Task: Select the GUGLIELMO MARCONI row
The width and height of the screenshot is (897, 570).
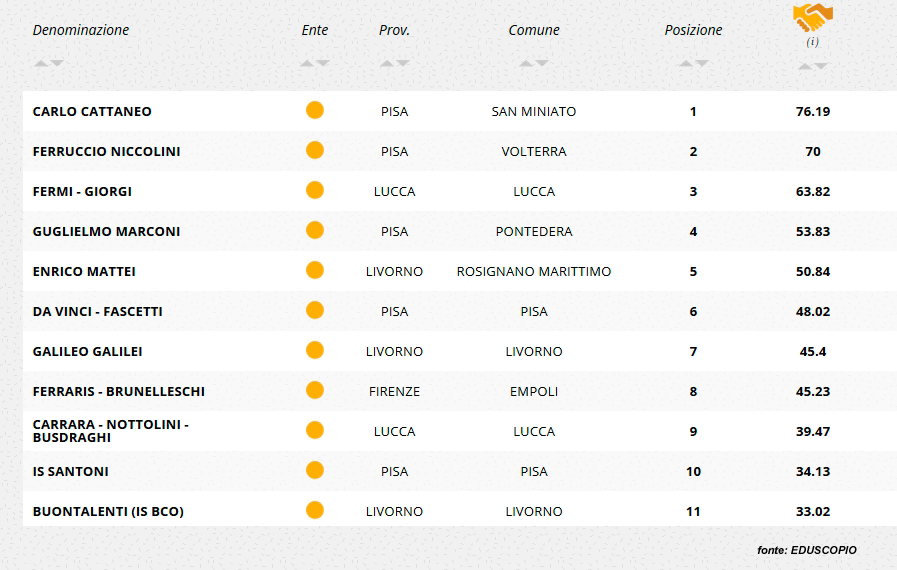Action: coord(460,231)
